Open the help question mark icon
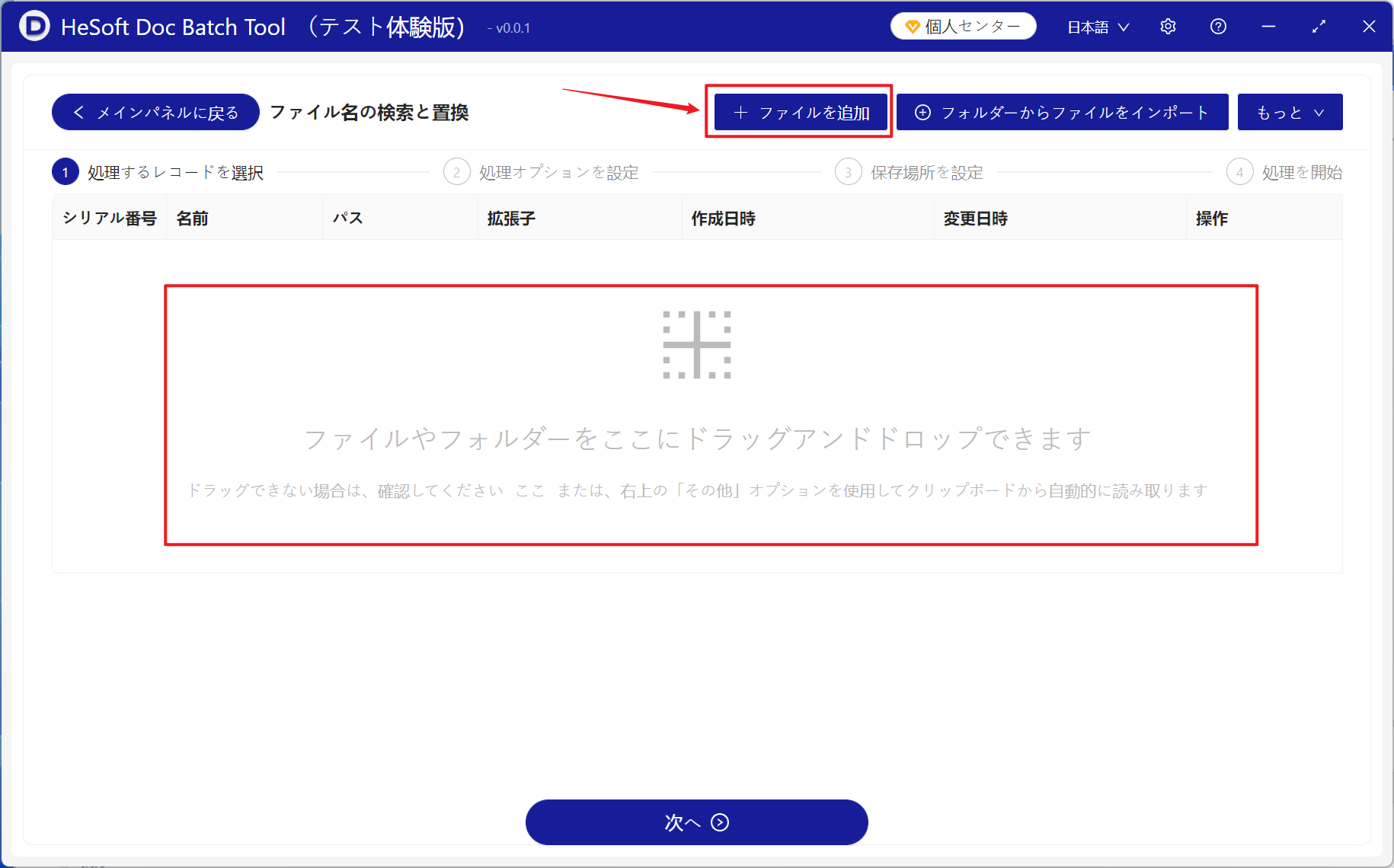The width and height of the screenshot is (1394, 868). (x=1218, y=27)
